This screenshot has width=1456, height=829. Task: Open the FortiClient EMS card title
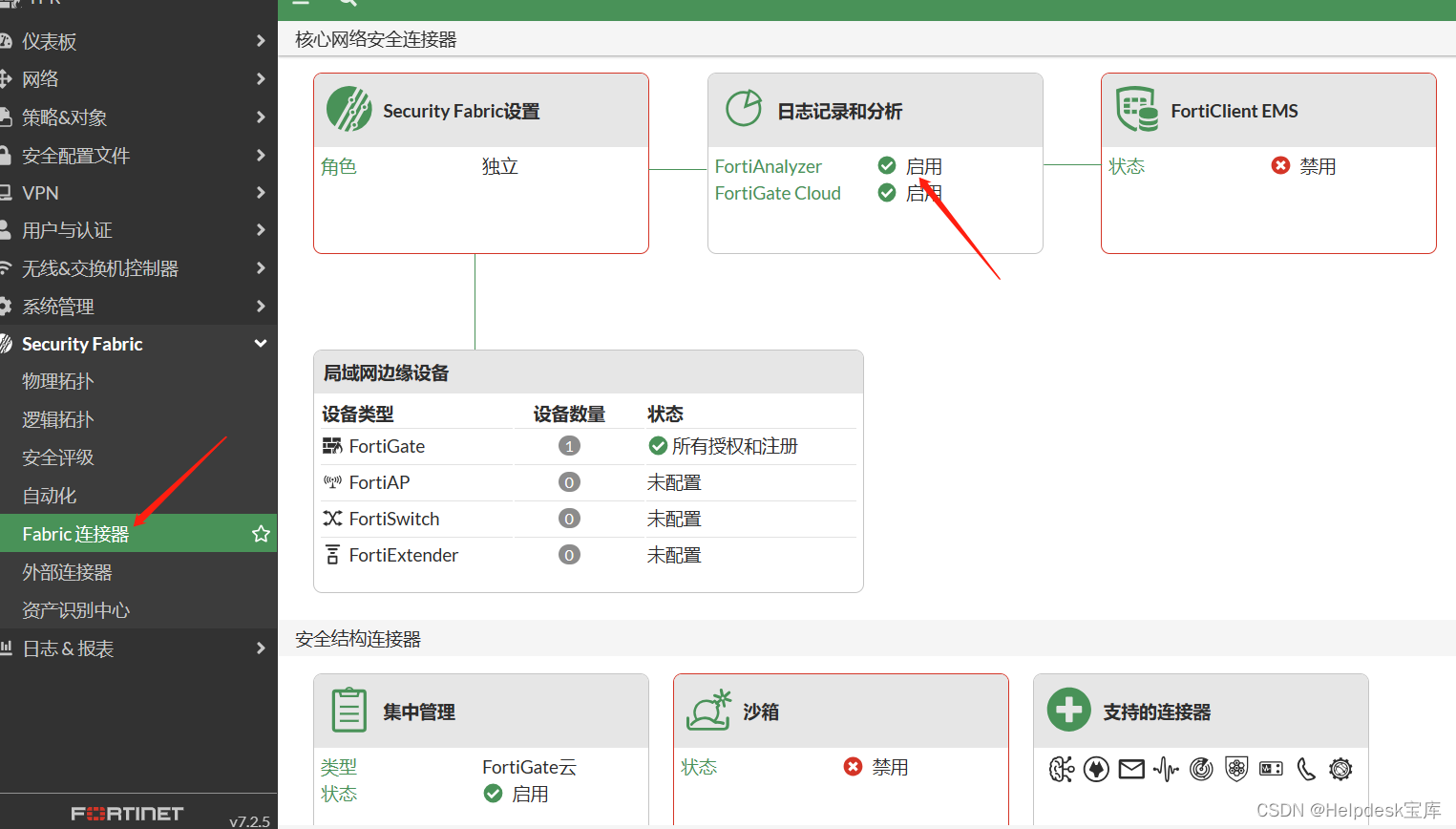point(1234,111)
